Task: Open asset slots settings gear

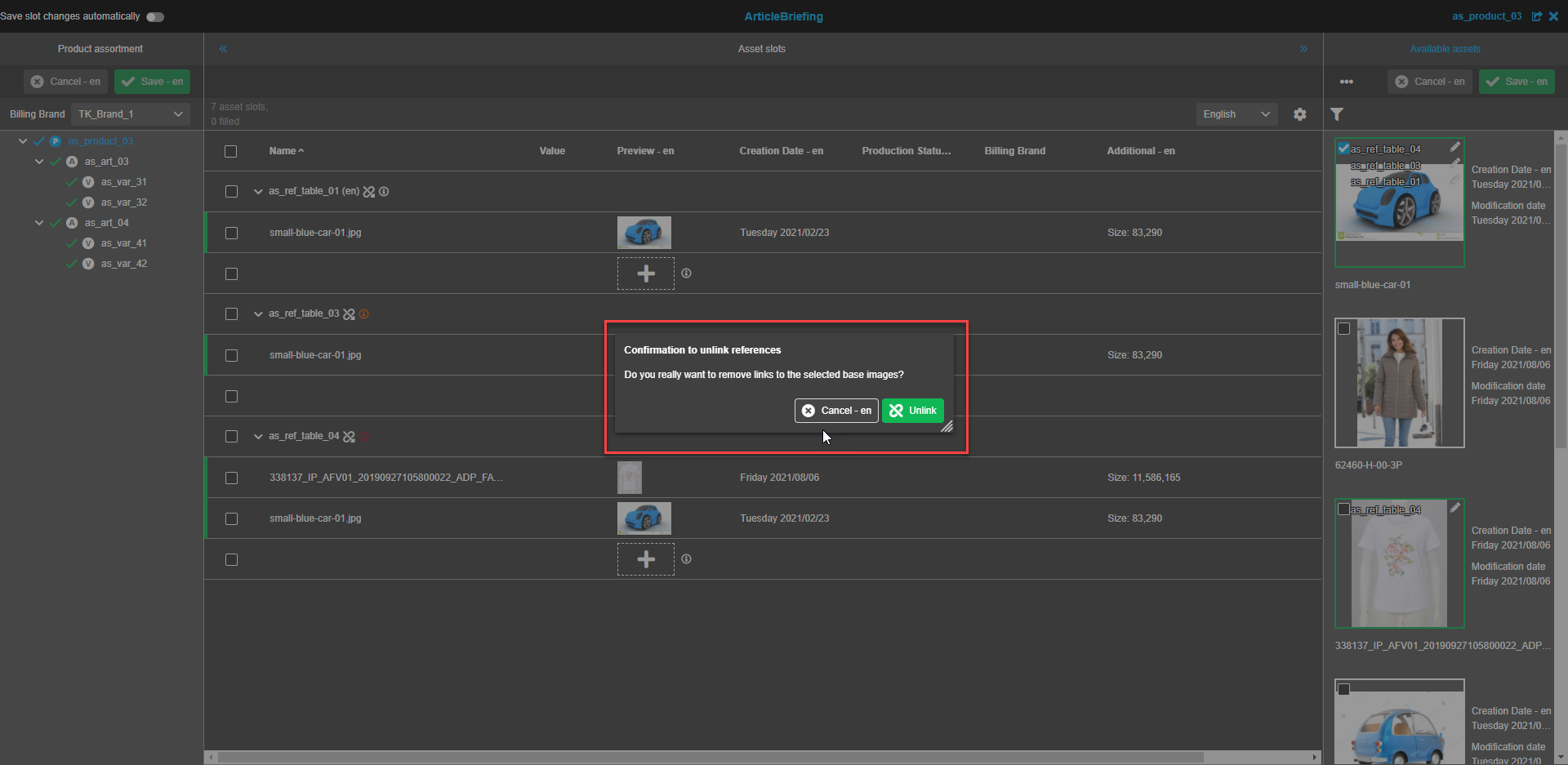Action: pos(1299,114)
